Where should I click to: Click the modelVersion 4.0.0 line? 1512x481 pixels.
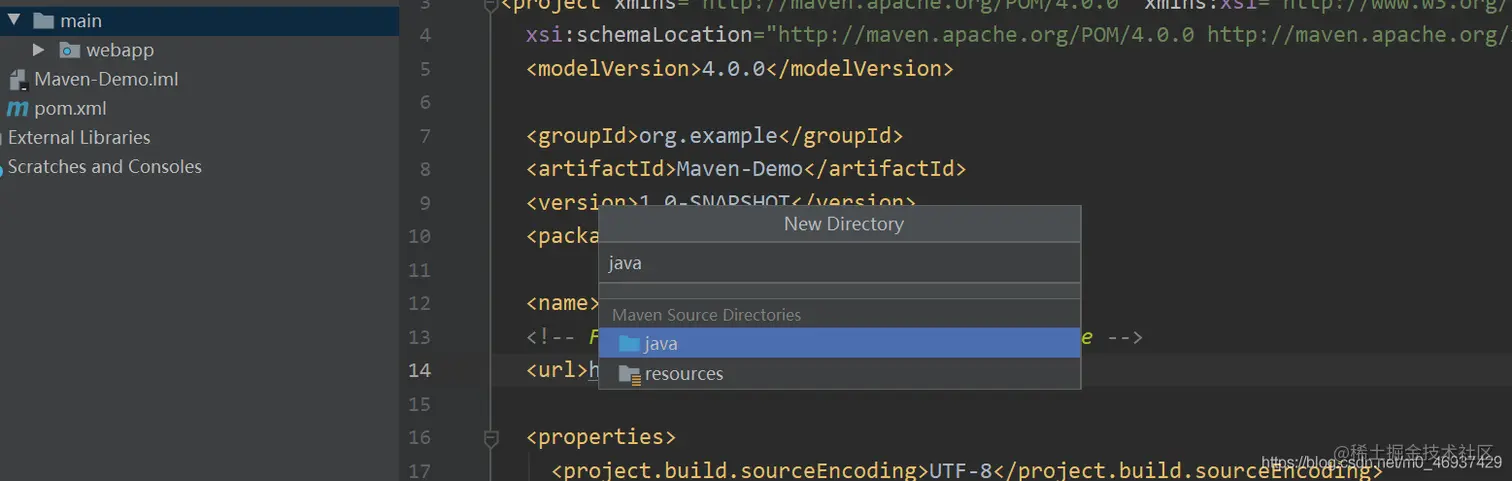740,68
